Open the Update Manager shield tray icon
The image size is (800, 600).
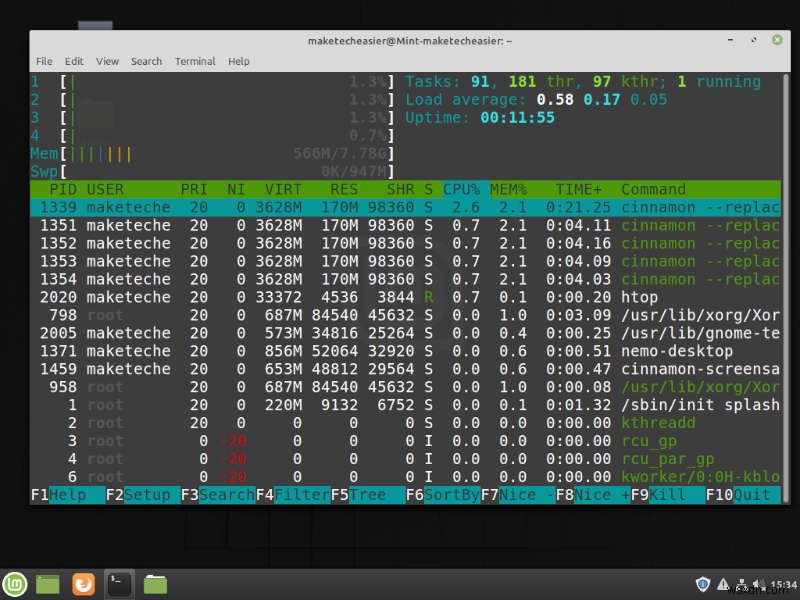703,584
